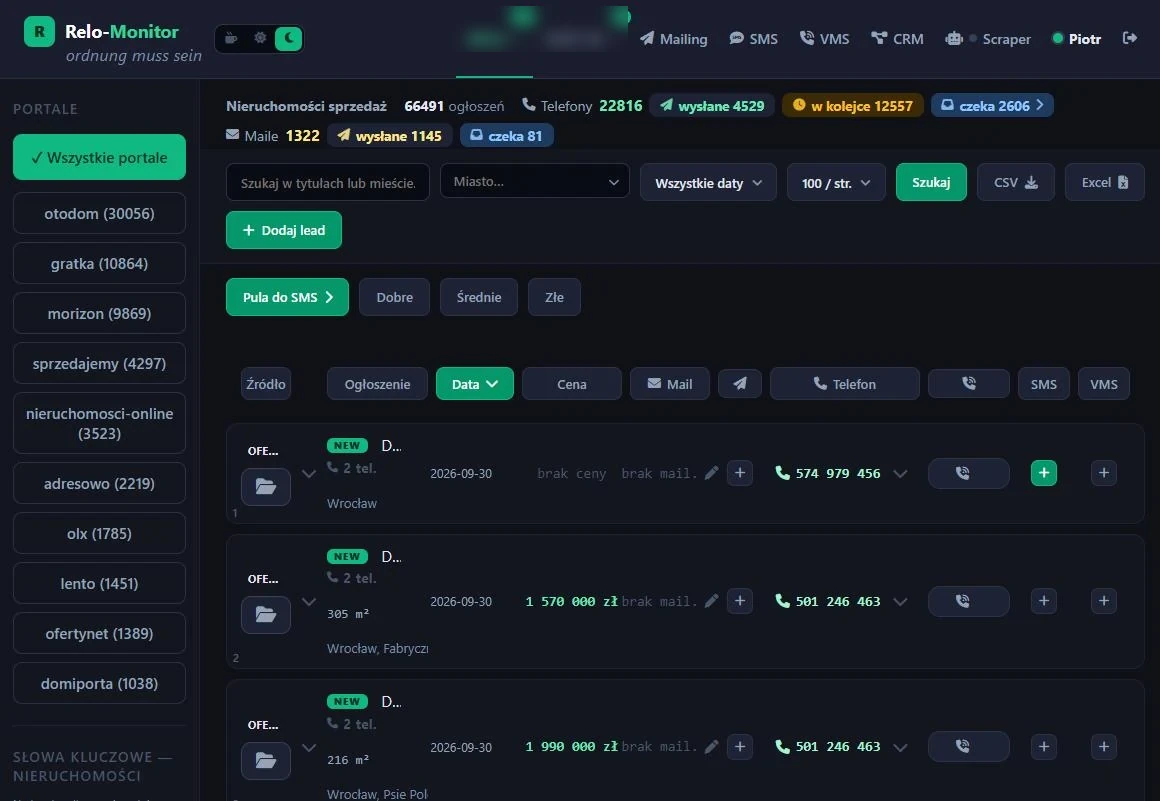Expand phone list for 574 979 456
Image resolution: width=1160 pixels, height=801 pixels.
point(900,473)
